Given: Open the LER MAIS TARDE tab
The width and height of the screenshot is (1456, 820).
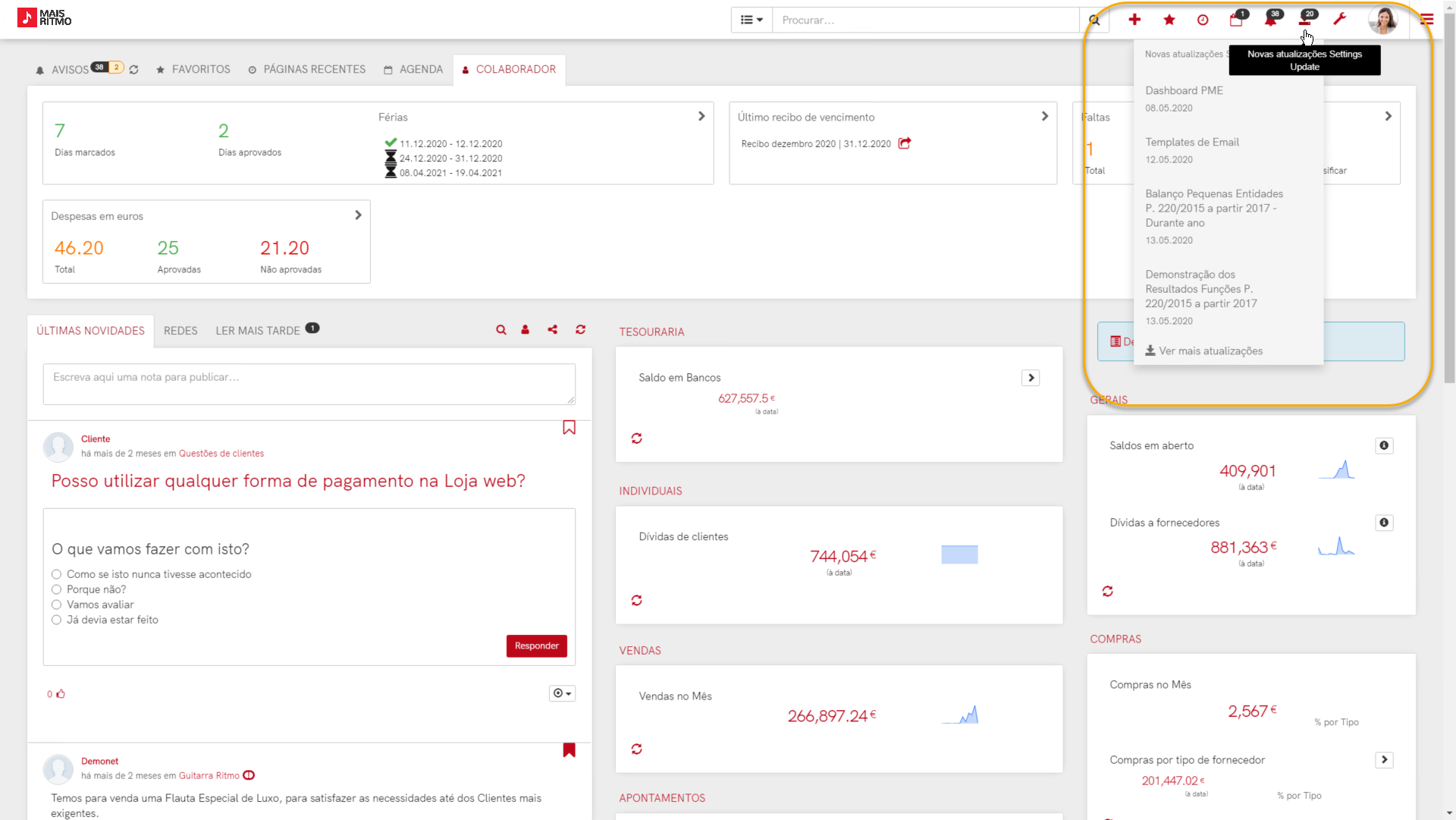Looking at the screenshot, I should [x=258, y=331].
